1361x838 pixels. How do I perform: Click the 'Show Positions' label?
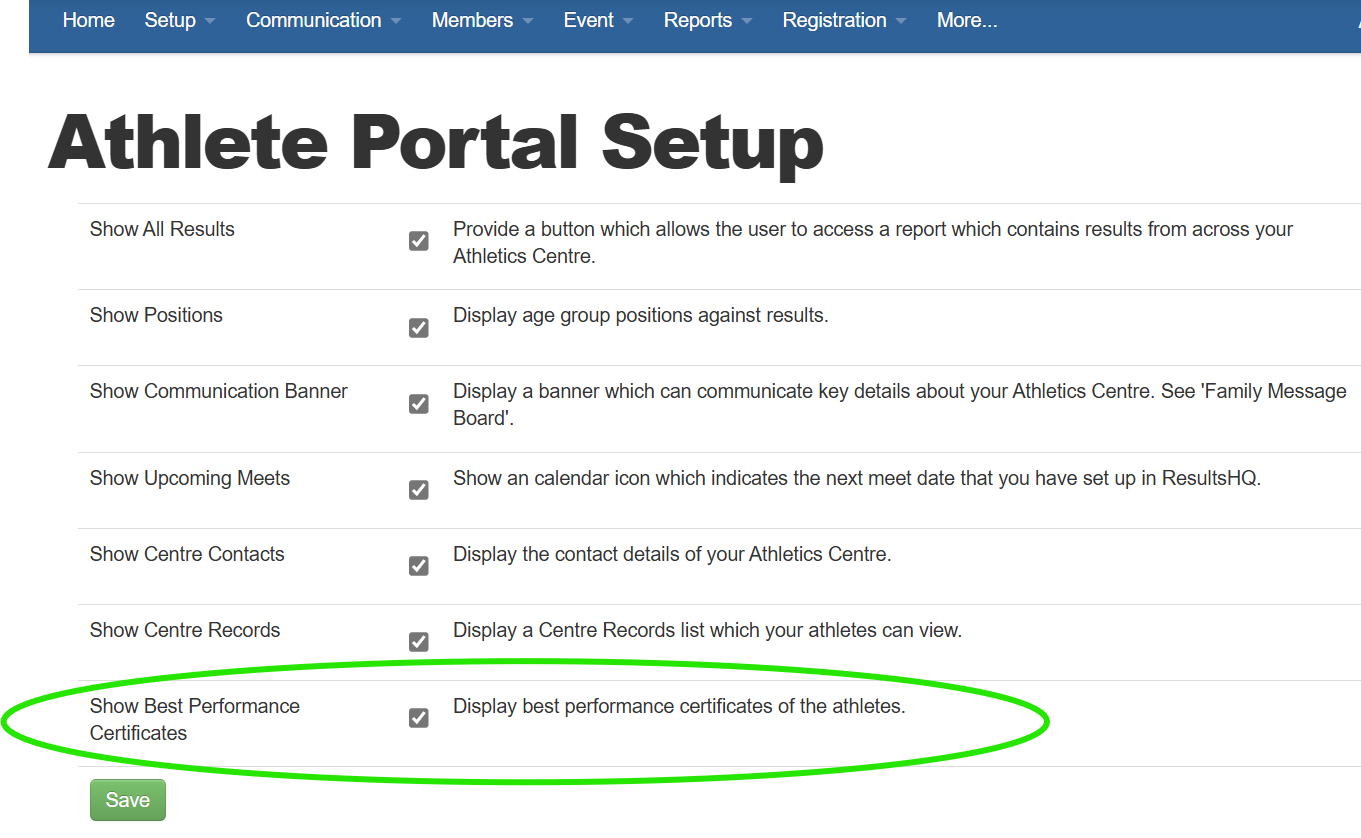(x=156, y=315)
